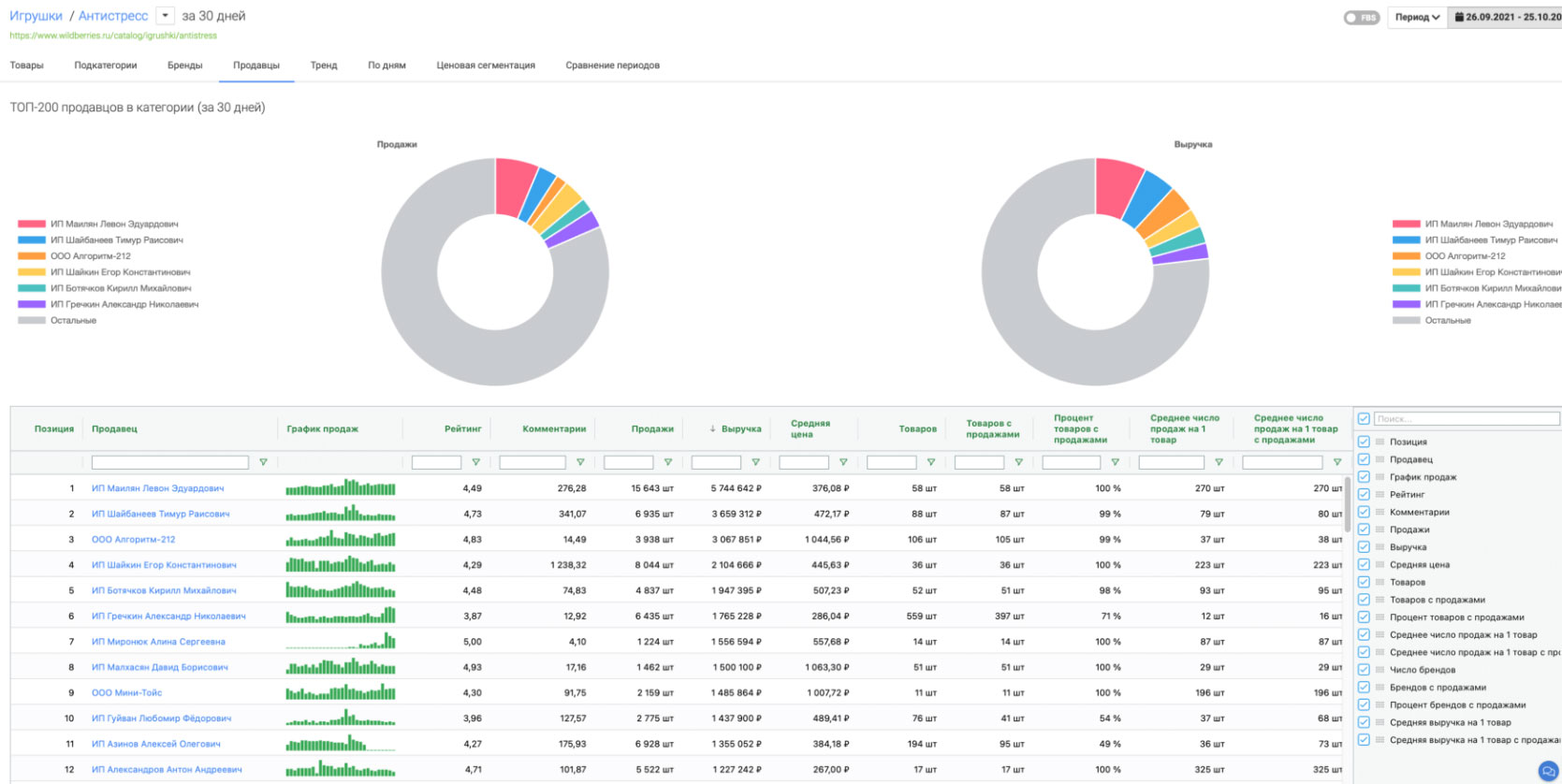1562x784 pixels.
Task: Open seller ИП Миронюк Алина Сергеевна
Action: tap(158, 642)
